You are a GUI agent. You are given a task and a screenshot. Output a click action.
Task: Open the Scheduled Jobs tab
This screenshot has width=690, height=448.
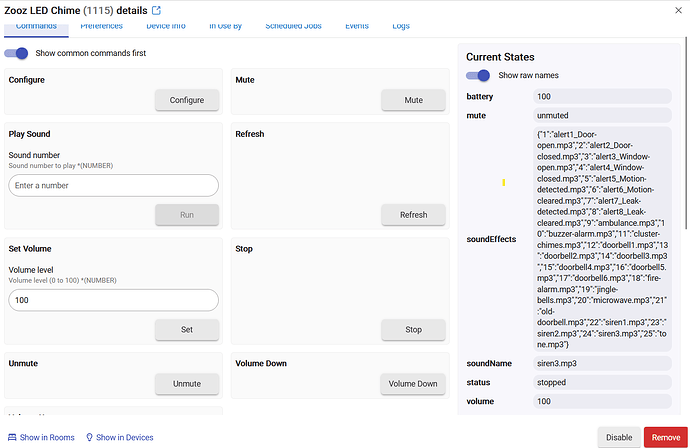[294, 26]
